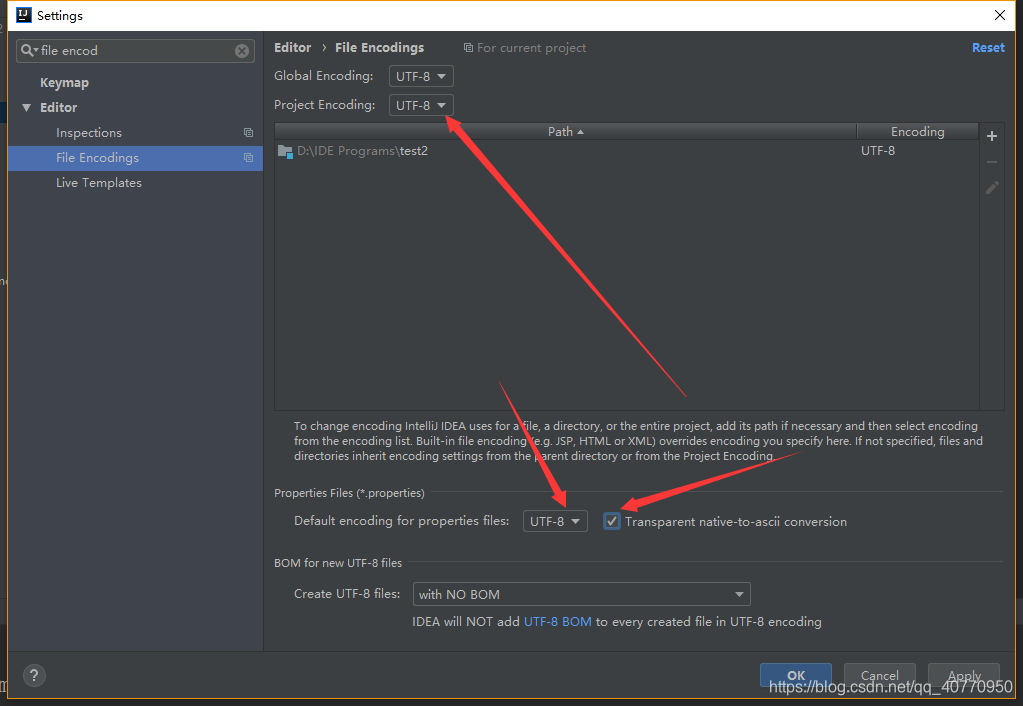Open the UTF-8 BOM link
This screenshot has width=1023, height=706.
(x=558, y=622)
